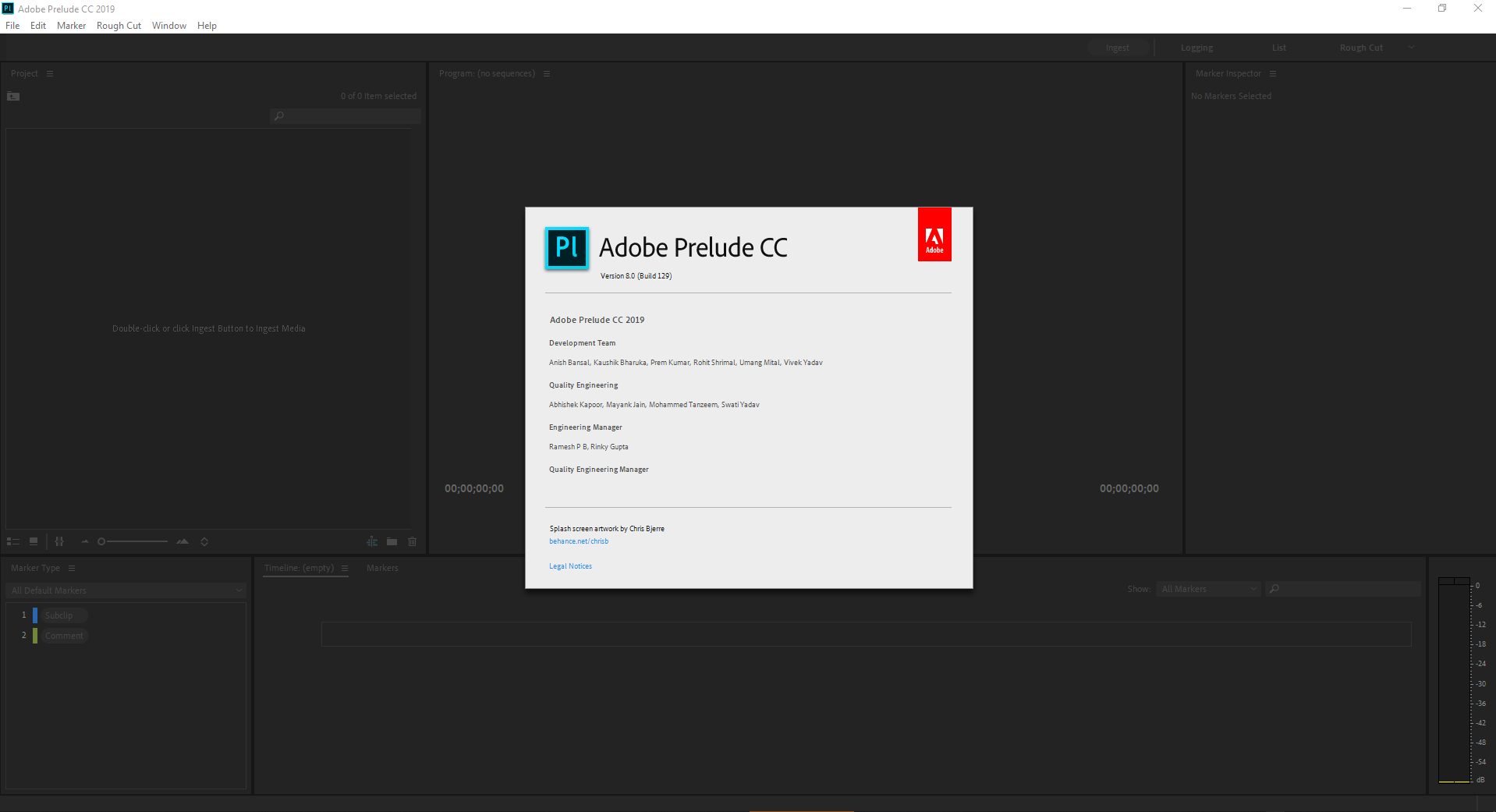Open the Help menu

[x=207, y=26]
